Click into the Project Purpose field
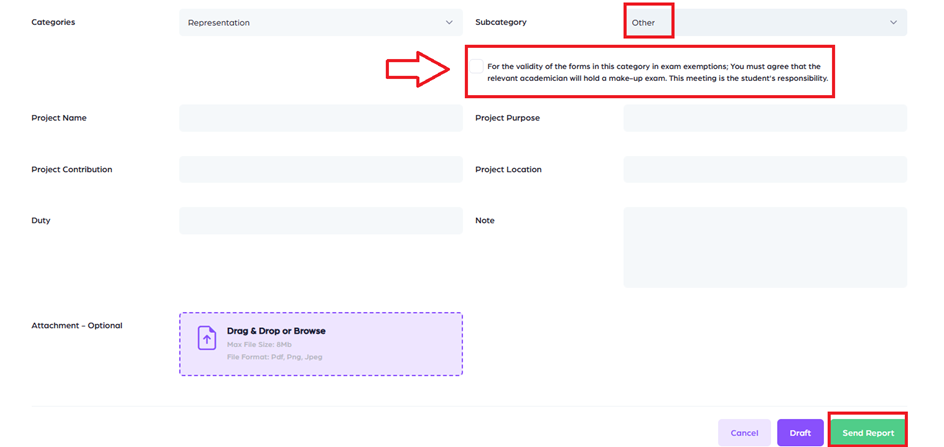The width and height of the screenshot is (944, 447). tap(764, 118)
